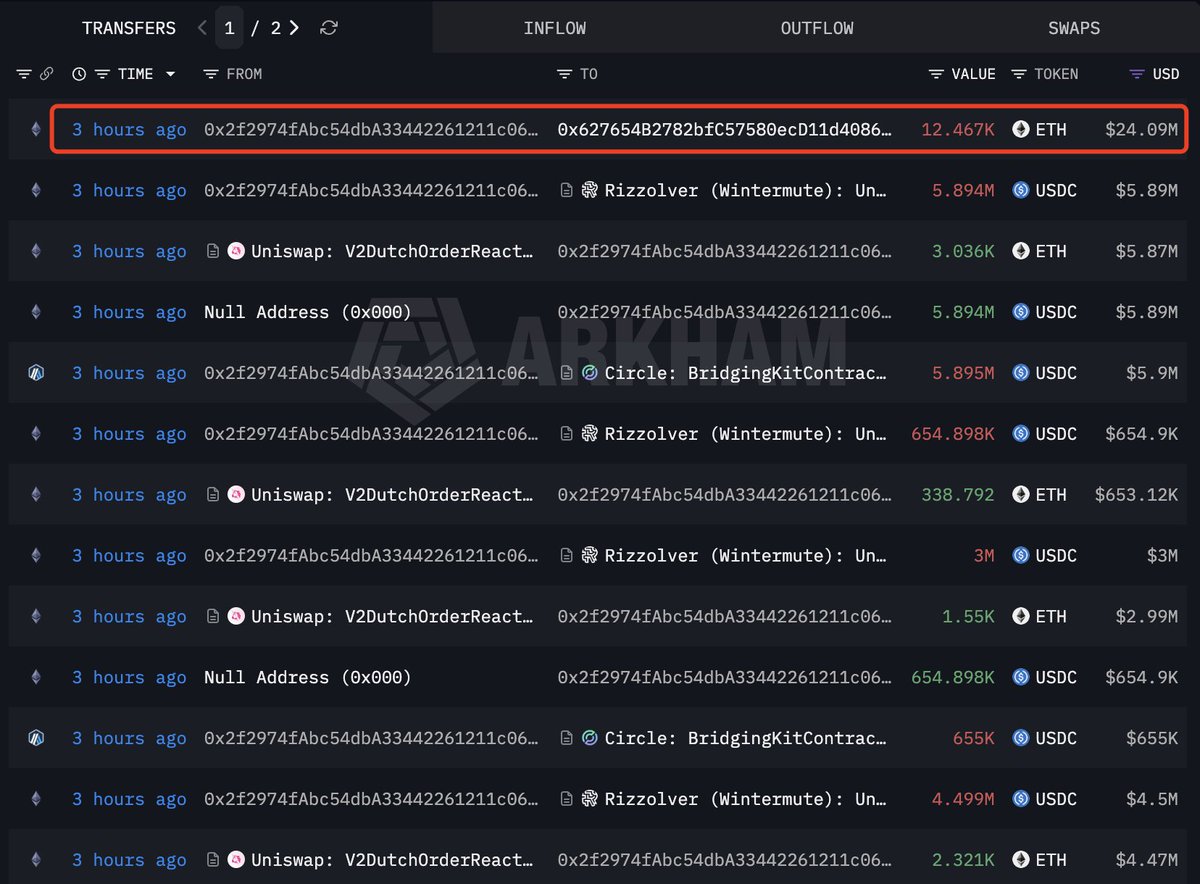The width and height of the screenshot is (1200, 884).
Task: Open Null Address in 5.894M USDC row
Action: coord(307,312)
